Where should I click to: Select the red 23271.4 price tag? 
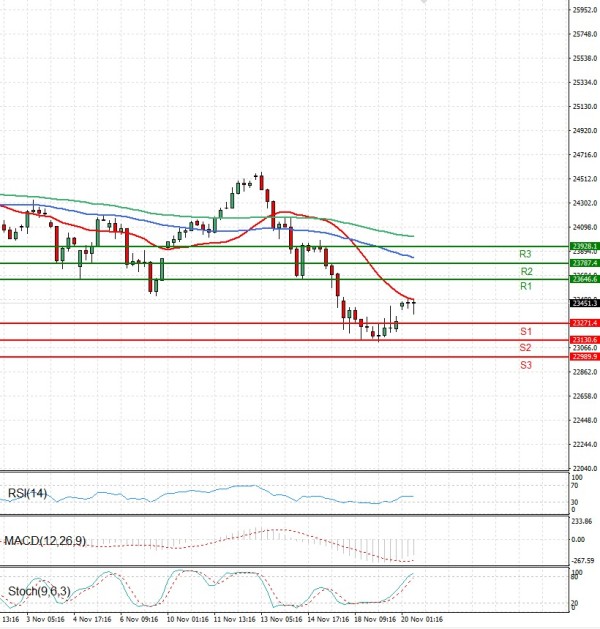[x=584, y=323]
